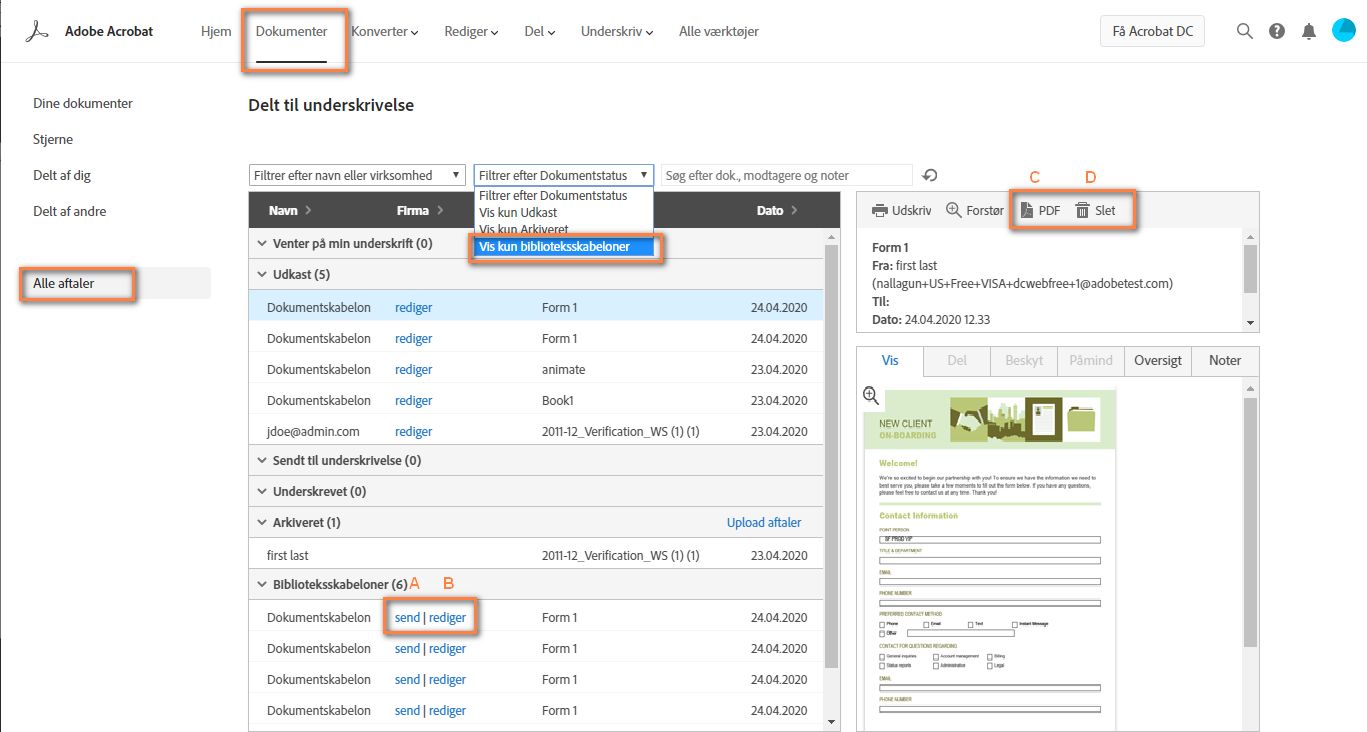Click rediger in jdoe@admin.com row
The height and width of the screenshot is (732, 1367).
click(414, 432)
